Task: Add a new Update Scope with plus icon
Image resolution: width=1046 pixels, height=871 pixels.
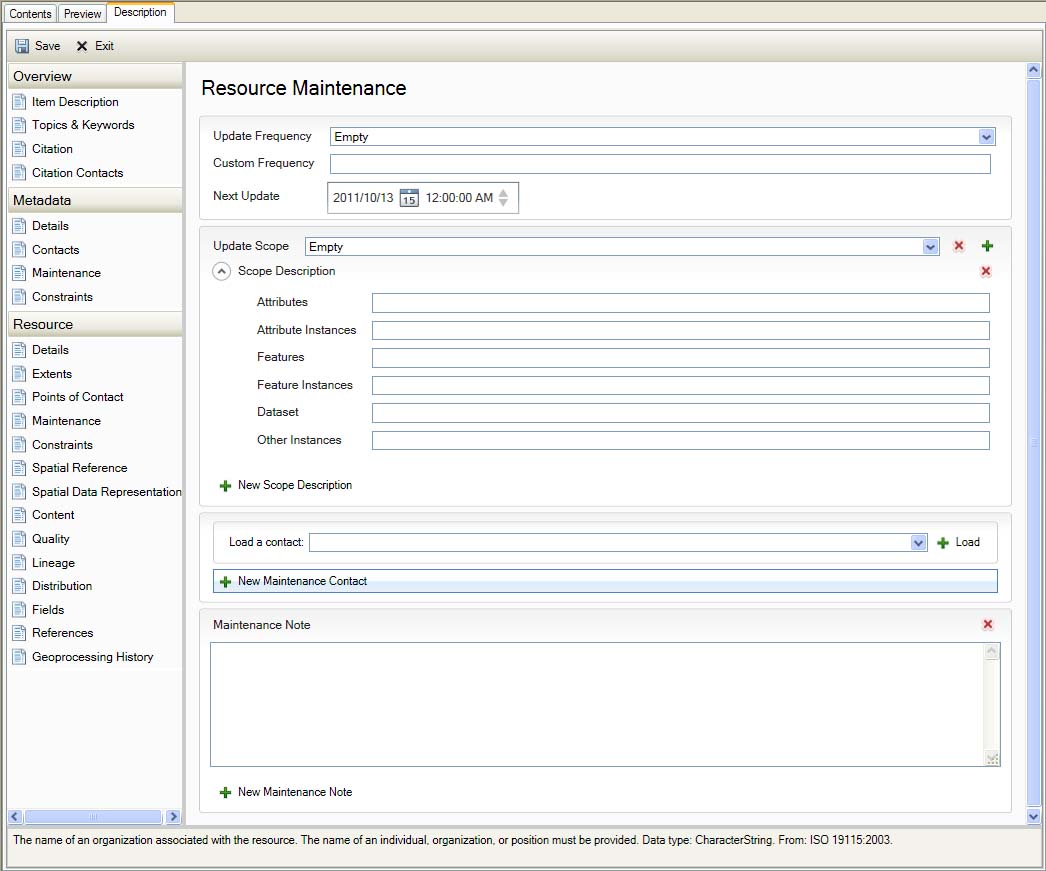Action: click(x=987, y=246)
